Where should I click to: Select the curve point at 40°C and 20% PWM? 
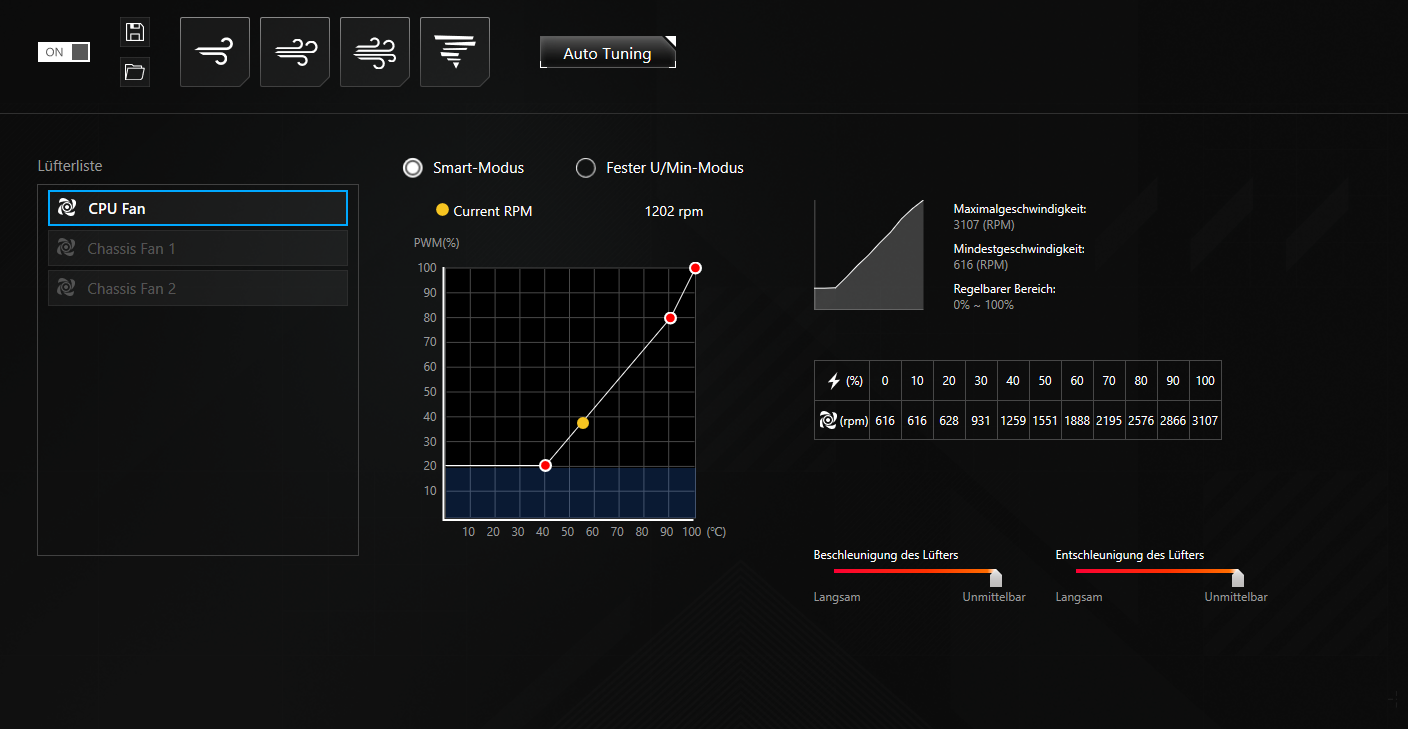point(545,466)
